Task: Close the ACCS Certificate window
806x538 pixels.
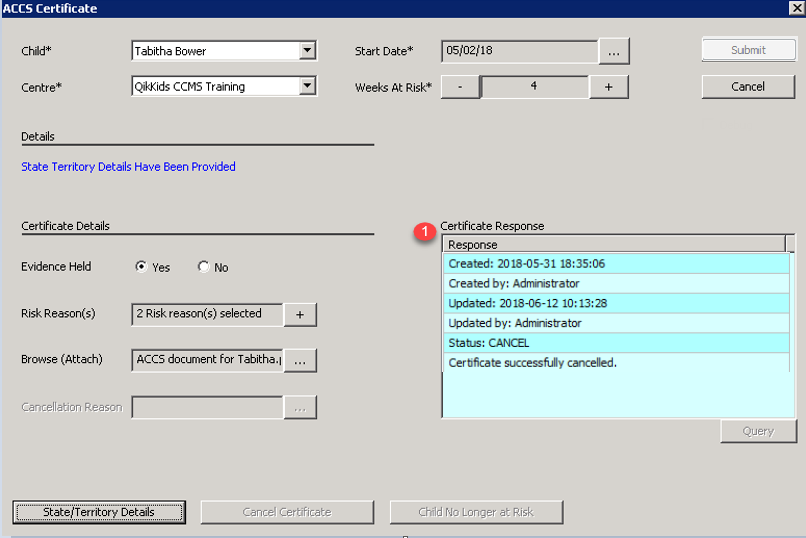Action: [x=796, y=8]
